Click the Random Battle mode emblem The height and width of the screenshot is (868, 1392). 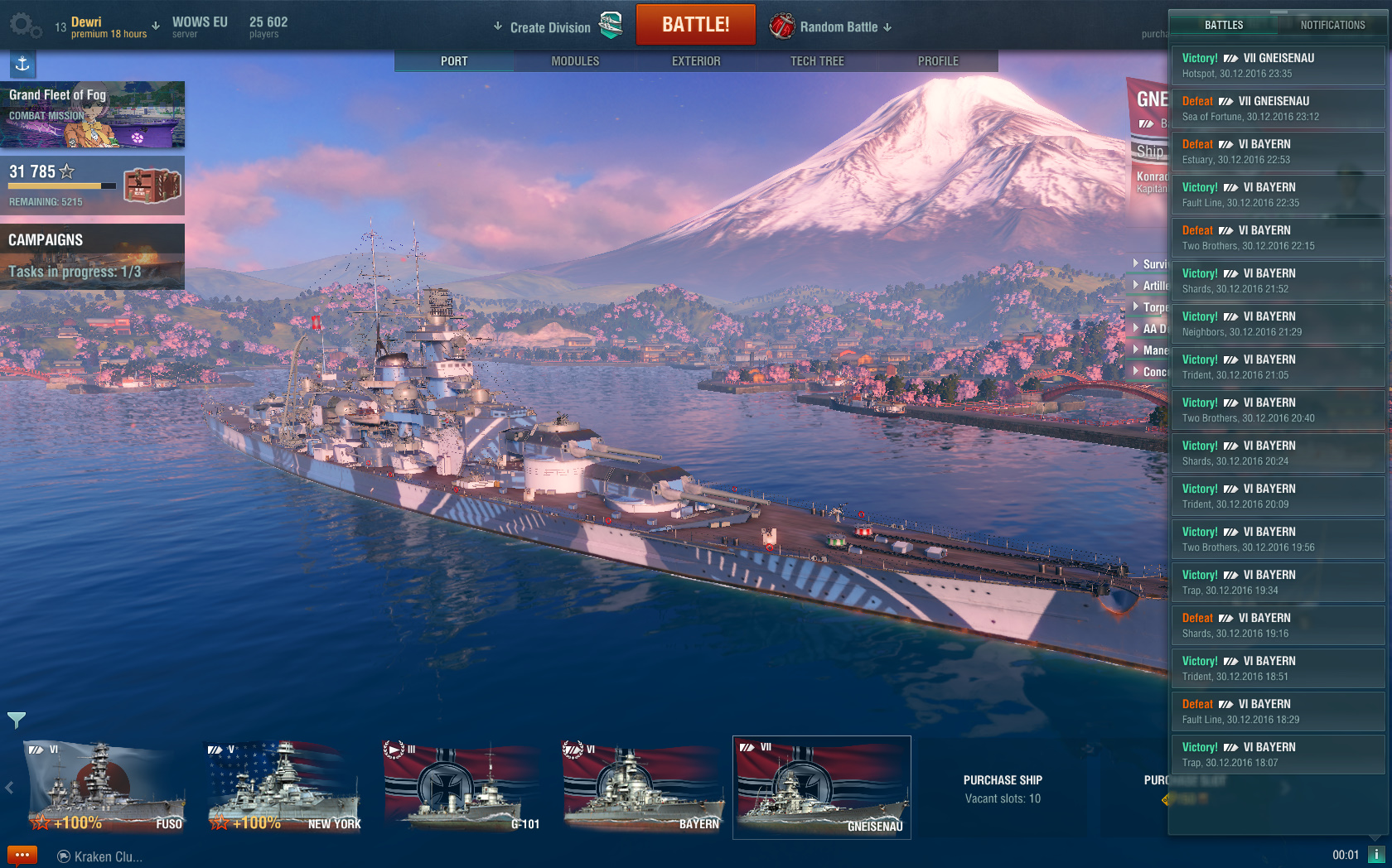pos(781,27)
